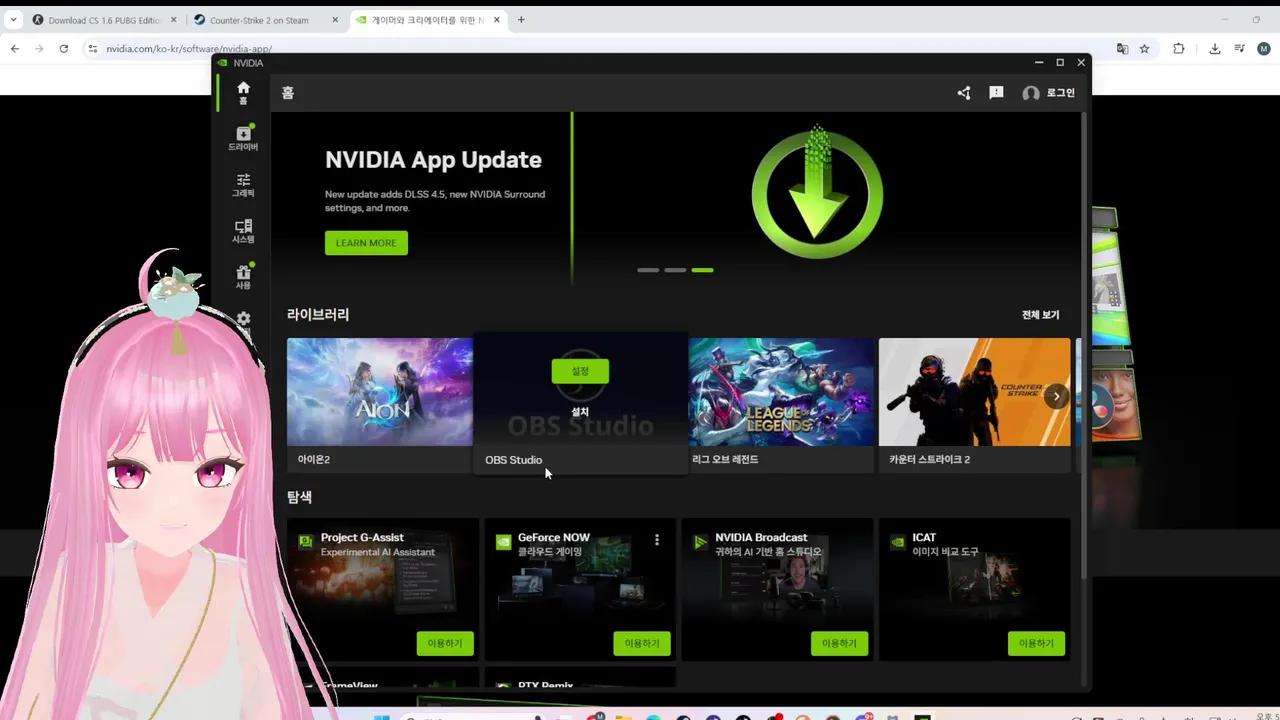
Task: Select the second carousel indicator dot
Action: tap(675, 270)
